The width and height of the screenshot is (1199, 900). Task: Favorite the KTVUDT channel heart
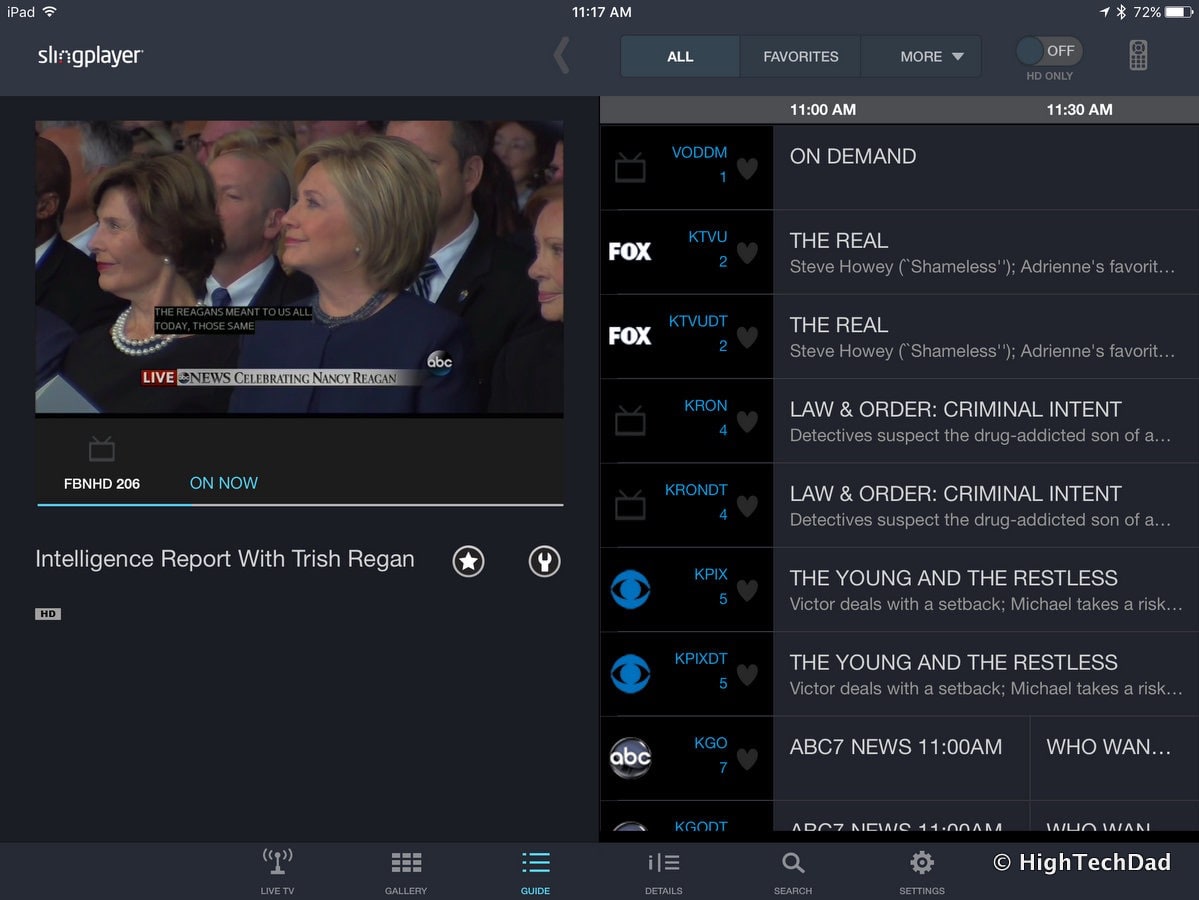click(x=747, y=337)
